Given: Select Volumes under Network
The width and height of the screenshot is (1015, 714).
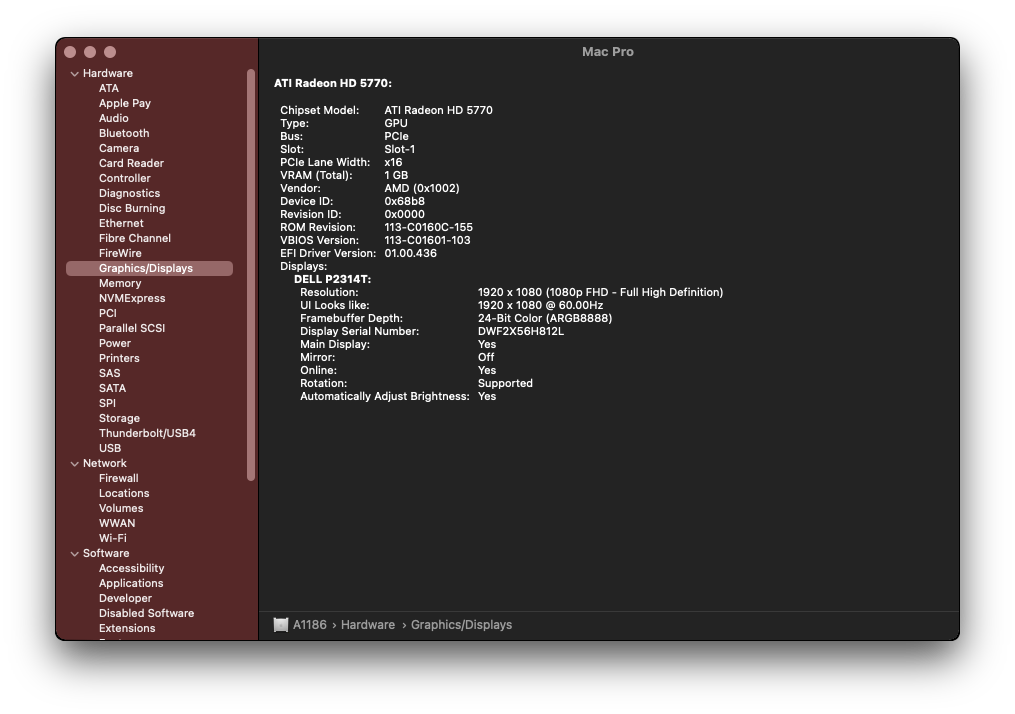Looking at the screenshot, I should click(x=120, y=508).
